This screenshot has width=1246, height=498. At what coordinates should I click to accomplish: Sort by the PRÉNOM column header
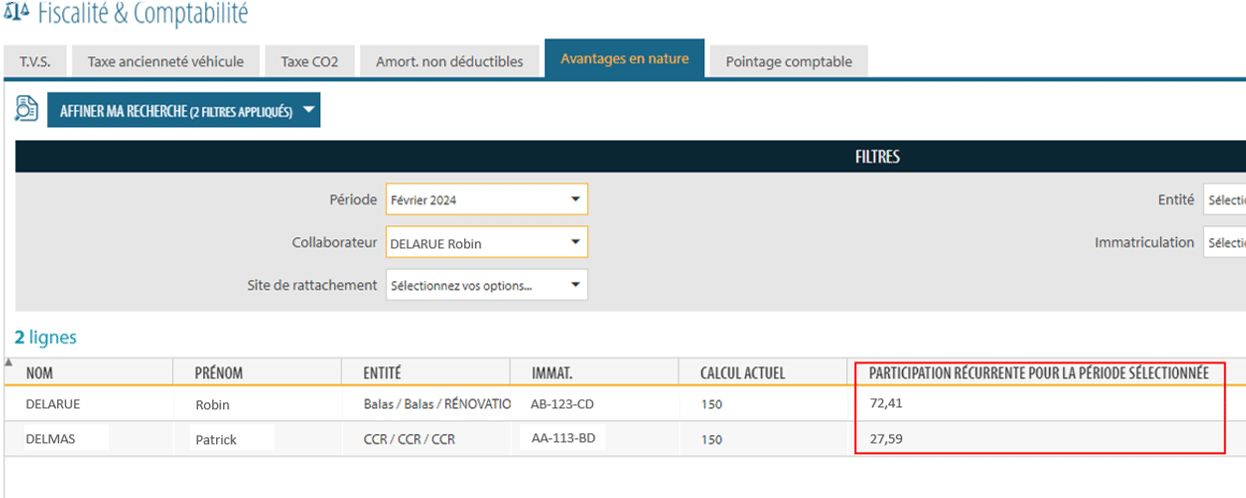(x=219, y=373)
